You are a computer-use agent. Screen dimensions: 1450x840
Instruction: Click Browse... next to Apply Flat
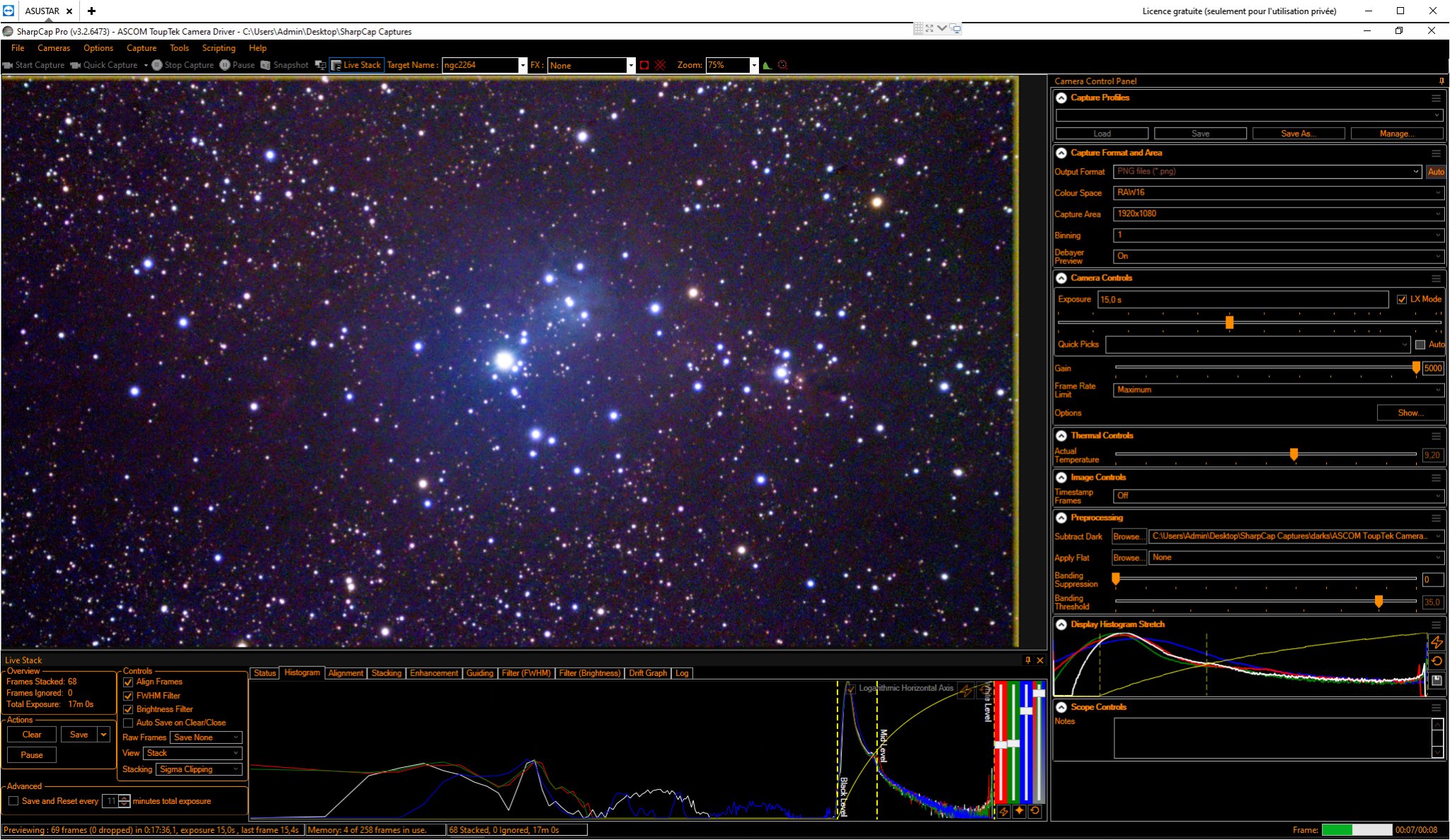pyautogui.click(x=1129, y=558)
